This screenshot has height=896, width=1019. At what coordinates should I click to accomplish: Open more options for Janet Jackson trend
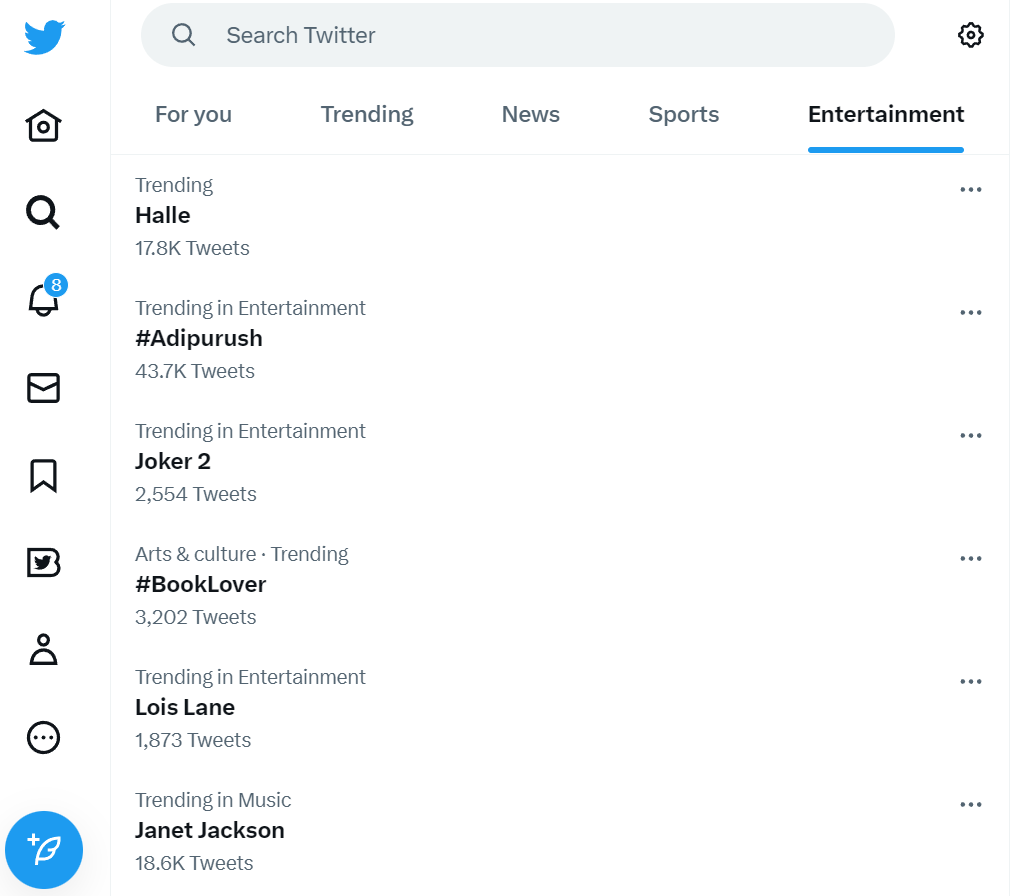(970, 804)
